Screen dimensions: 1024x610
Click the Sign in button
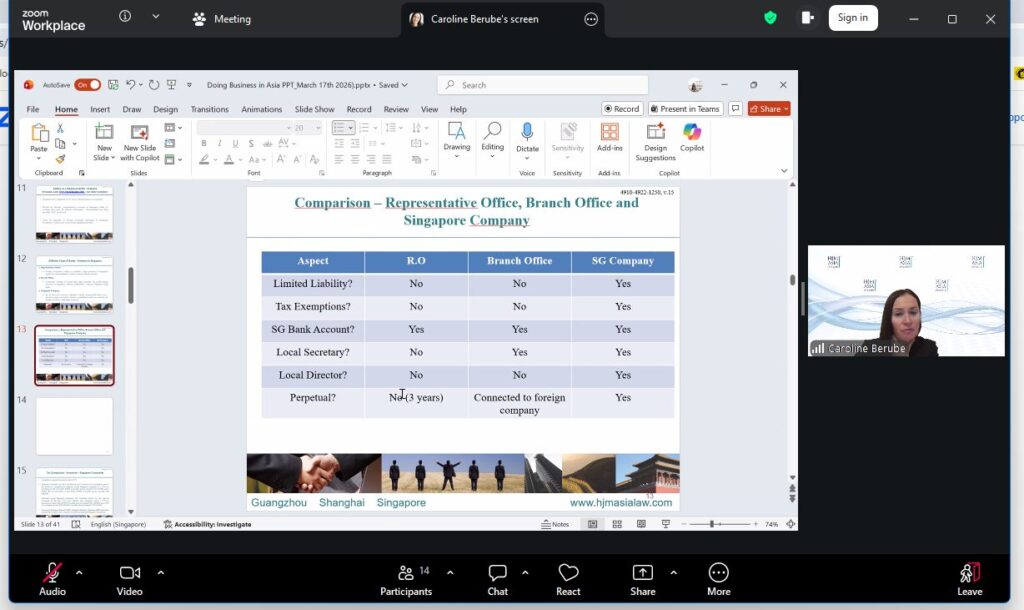click(x=853, y=18)
